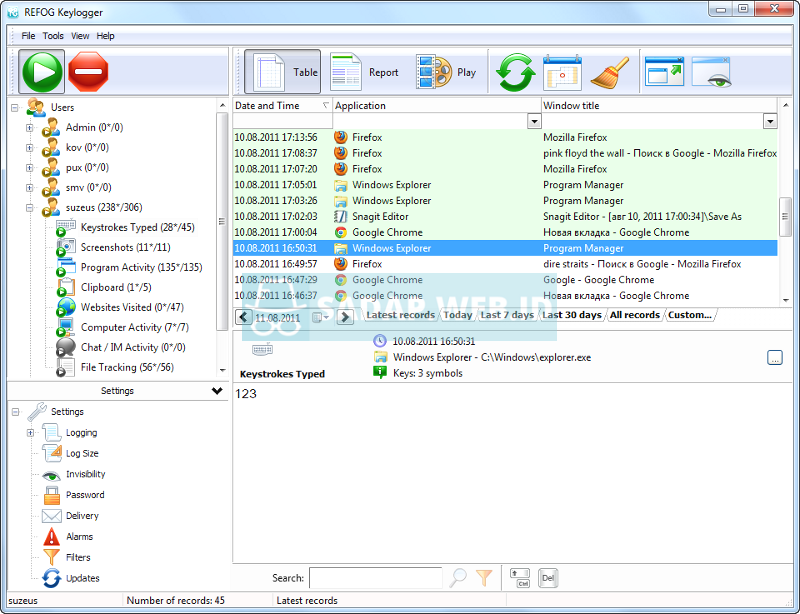Expand the Admin user node

(x=30, y=128)
